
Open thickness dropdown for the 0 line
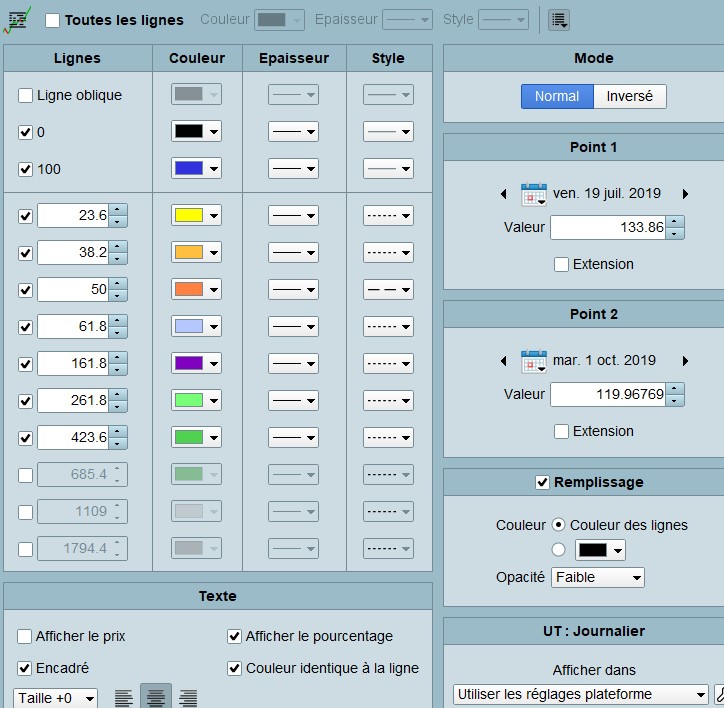tap(294, 132)
